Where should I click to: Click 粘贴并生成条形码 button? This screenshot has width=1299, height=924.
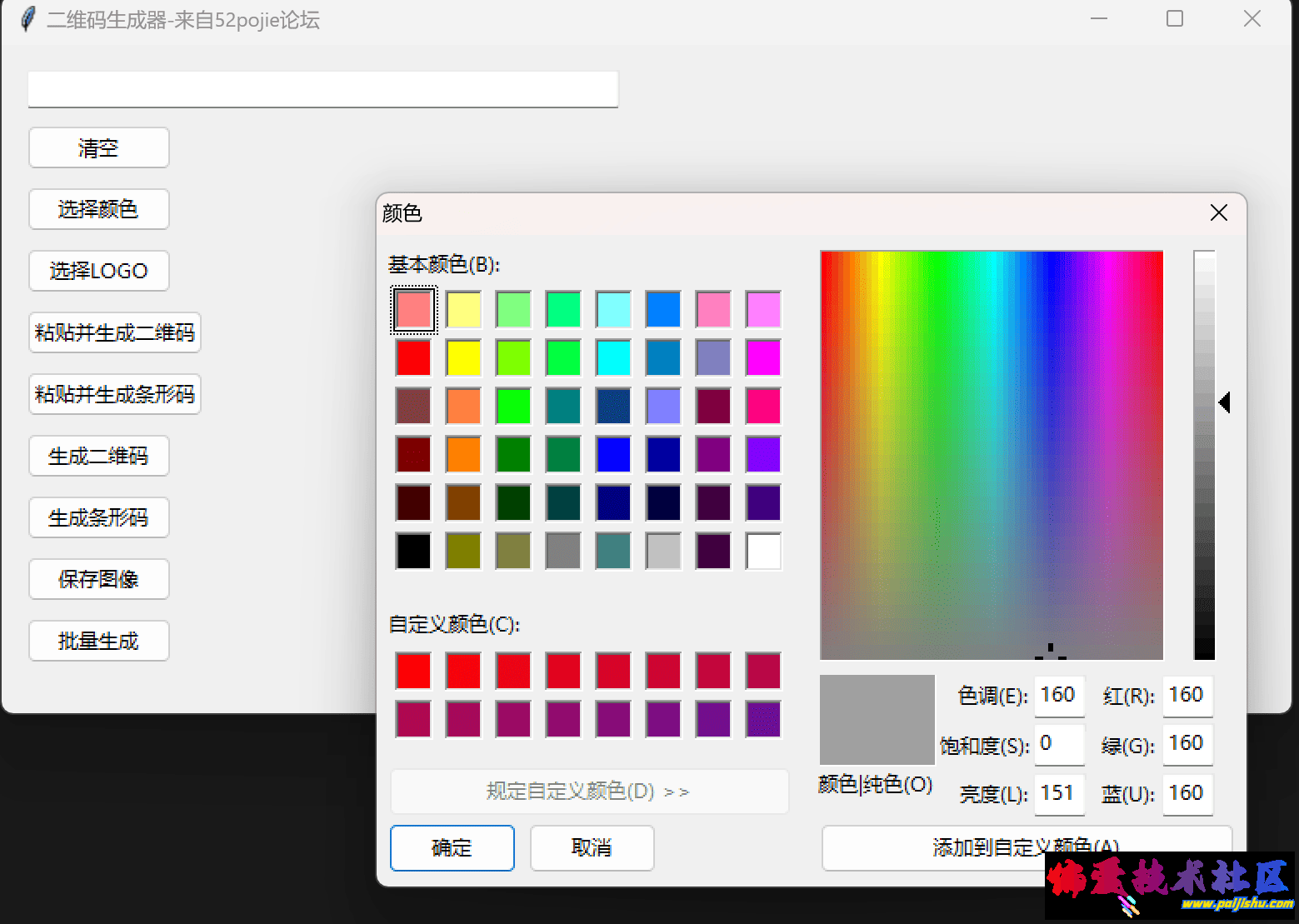[x=114, y=394]
